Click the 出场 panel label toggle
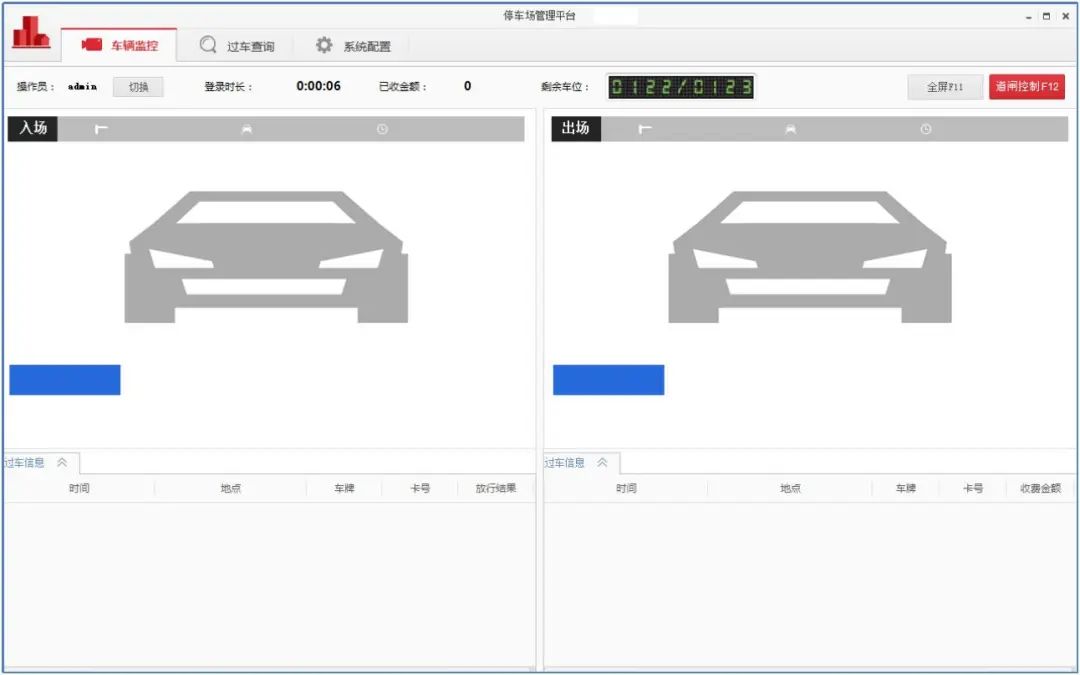1080x675 pixels. (x=577, y=128)
